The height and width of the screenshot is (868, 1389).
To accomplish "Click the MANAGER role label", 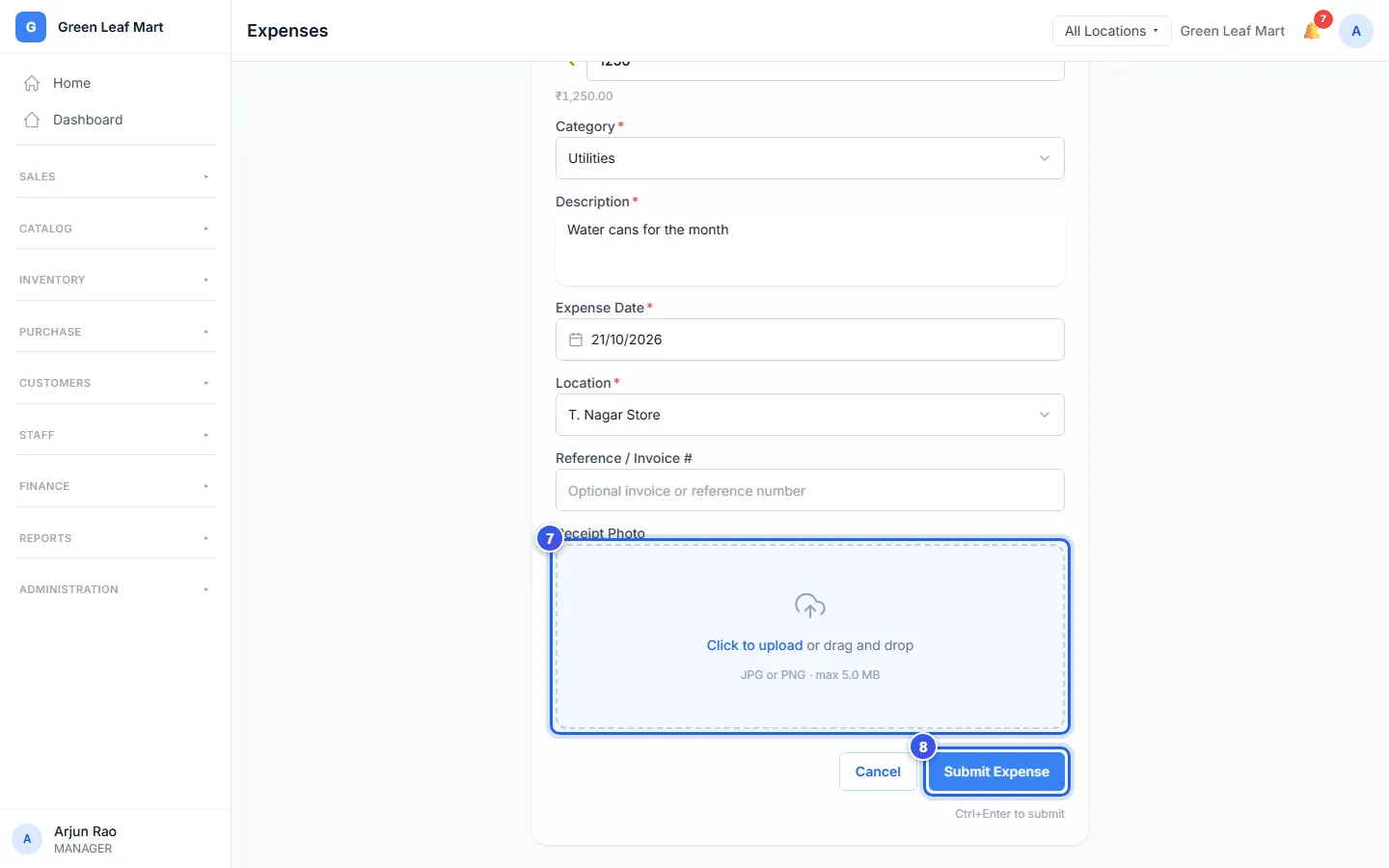I will click(83, 849).
